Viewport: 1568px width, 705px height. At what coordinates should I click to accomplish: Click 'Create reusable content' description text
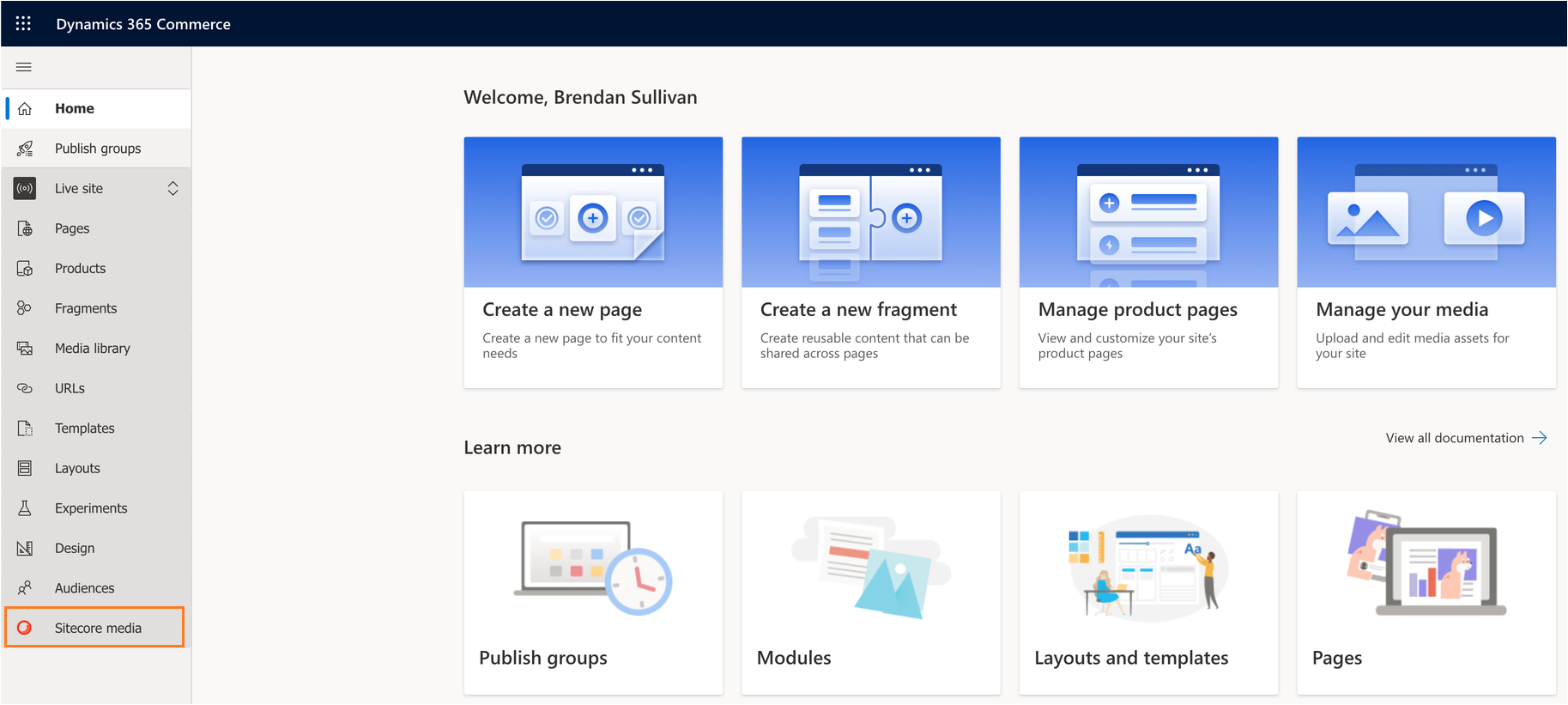864,346
